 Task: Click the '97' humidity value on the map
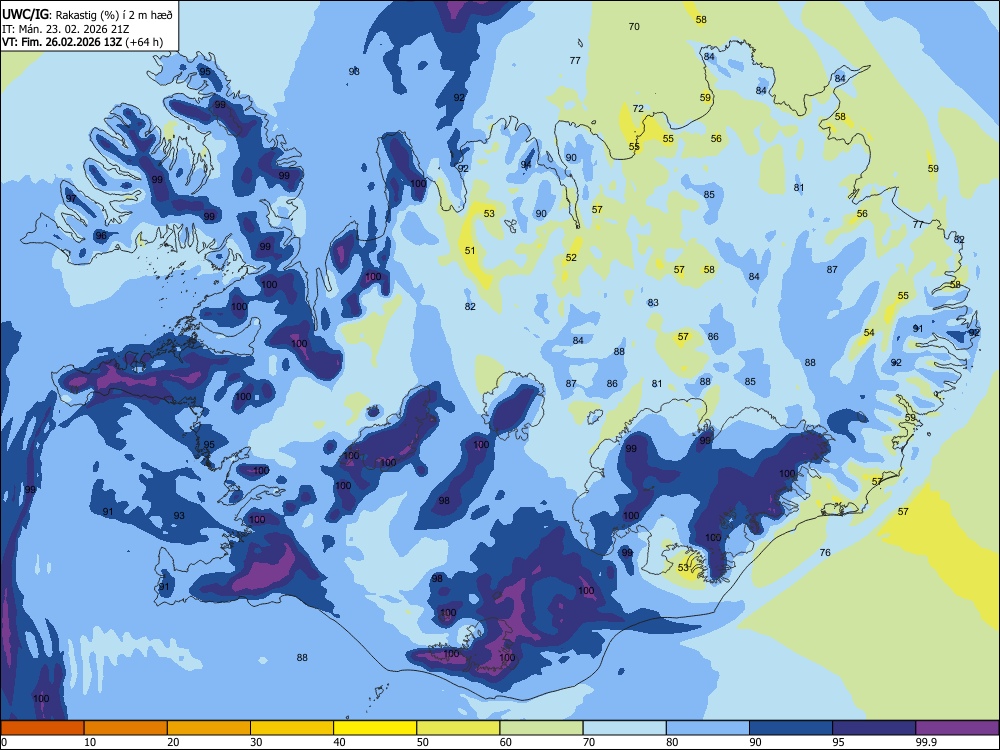point(71,199)
